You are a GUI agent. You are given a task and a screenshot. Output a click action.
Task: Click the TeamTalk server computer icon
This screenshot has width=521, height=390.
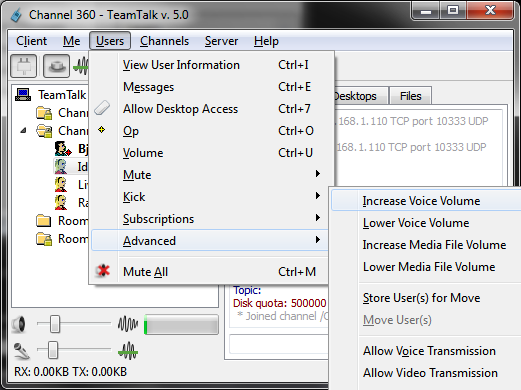tap(23, 95)
